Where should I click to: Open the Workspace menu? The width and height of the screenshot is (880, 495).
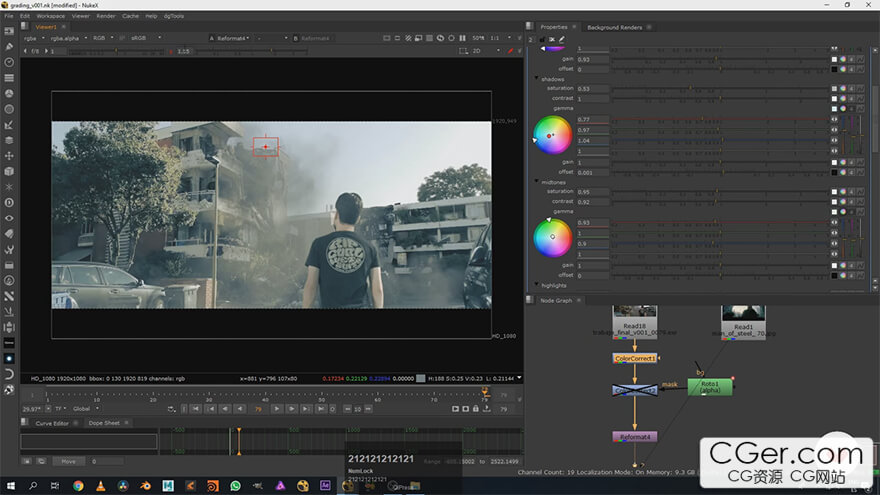[51, 16]
